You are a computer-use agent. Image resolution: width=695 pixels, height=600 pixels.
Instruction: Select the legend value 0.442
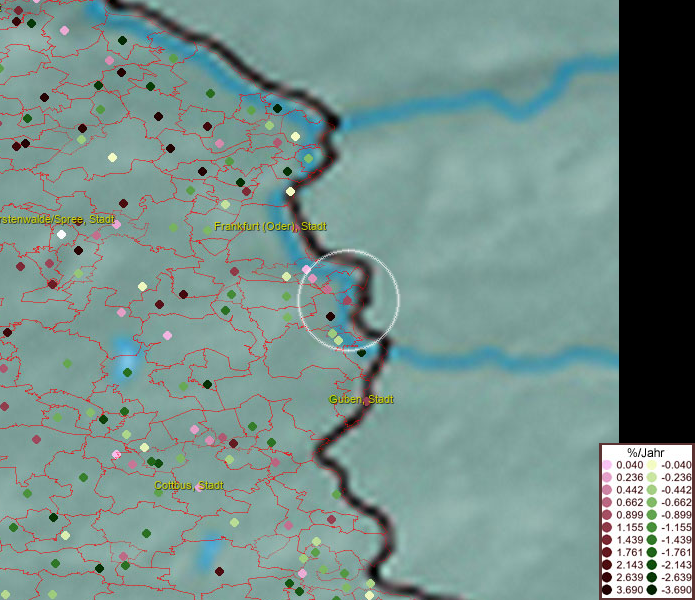pyautogui.click(x=629, y=490)
